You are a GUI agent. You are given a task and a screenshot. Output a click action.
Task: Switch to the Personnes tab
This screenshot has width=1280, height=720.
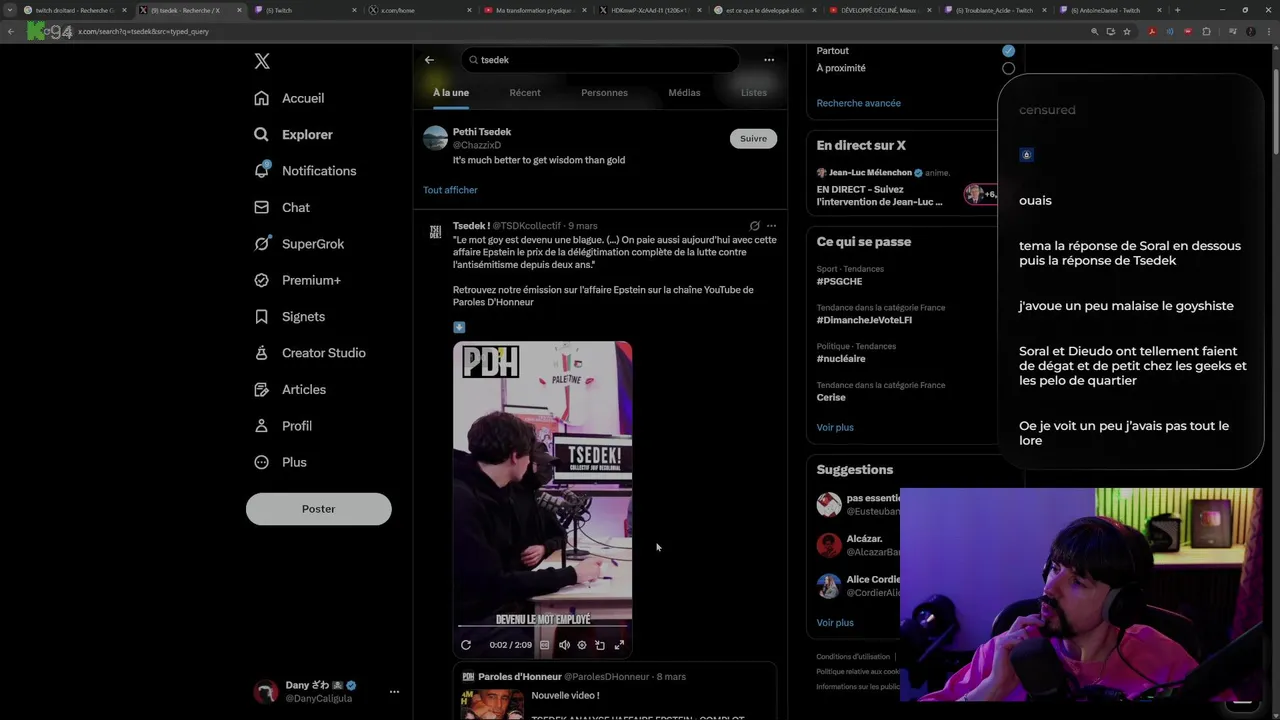pos(604,93)
